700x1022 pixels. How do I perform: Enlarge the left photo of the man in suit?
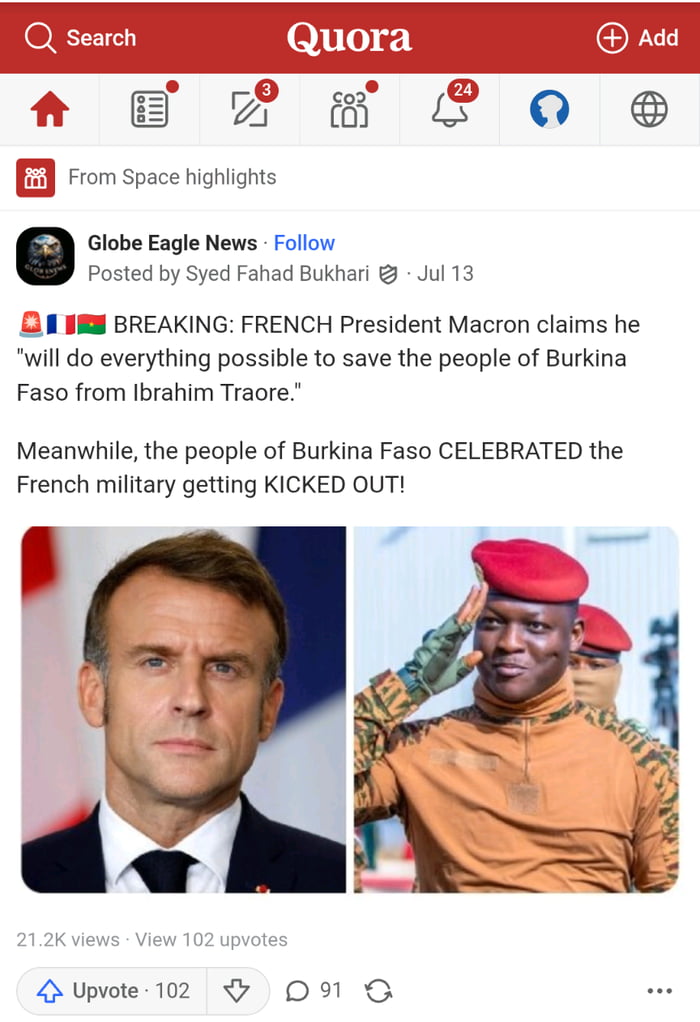(184, 709)
